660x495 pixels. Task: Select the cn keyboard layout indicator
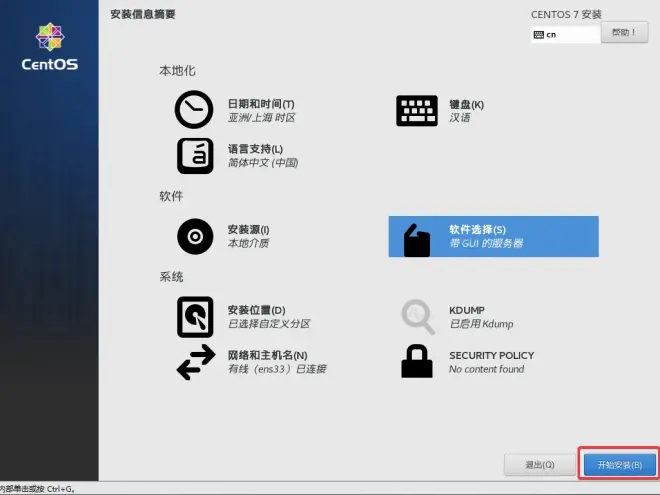pyautogui.click(x=566, y=35)
